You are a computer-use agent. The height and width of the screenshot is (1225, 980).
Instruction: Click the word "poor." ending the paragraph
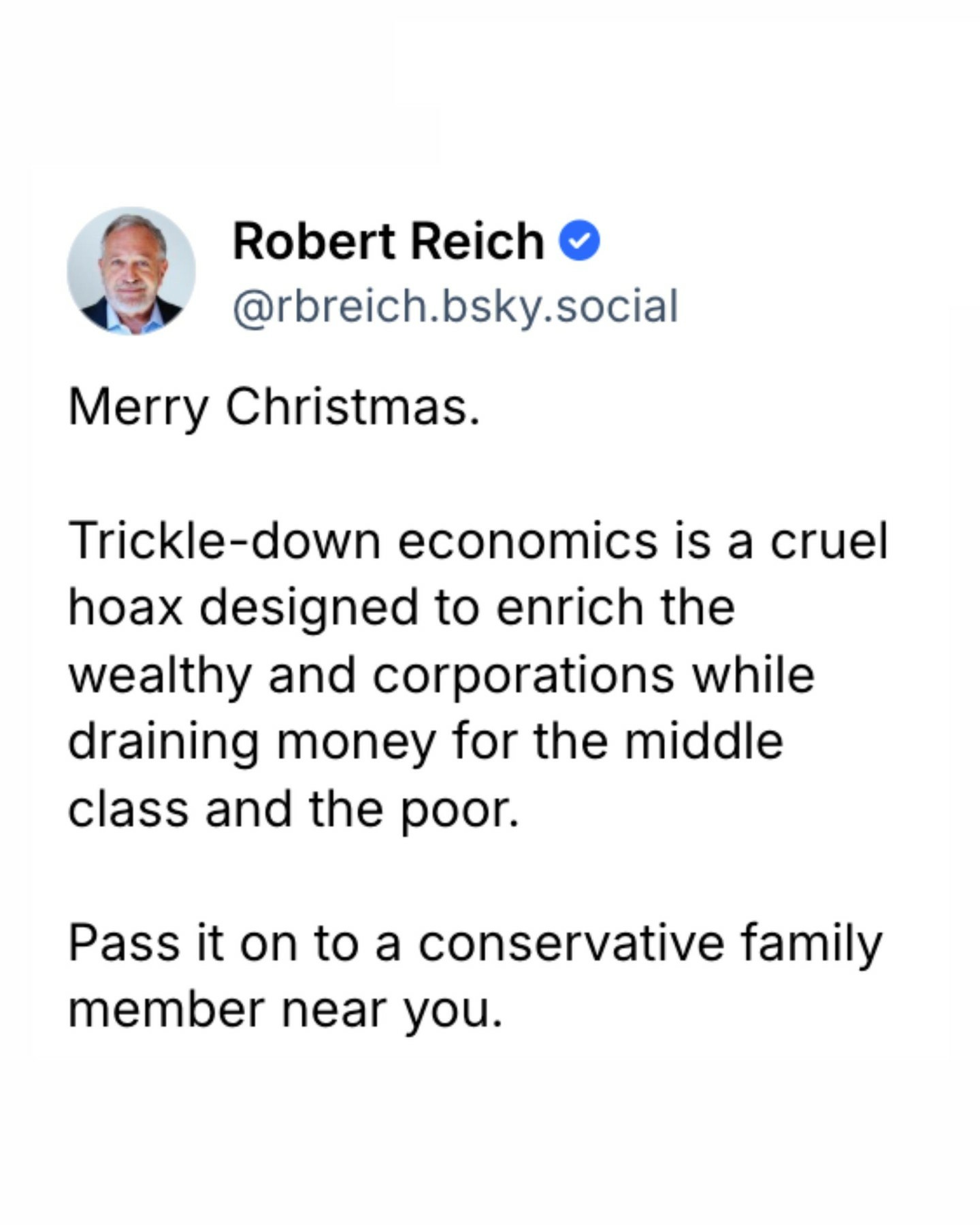click(459, 810)
